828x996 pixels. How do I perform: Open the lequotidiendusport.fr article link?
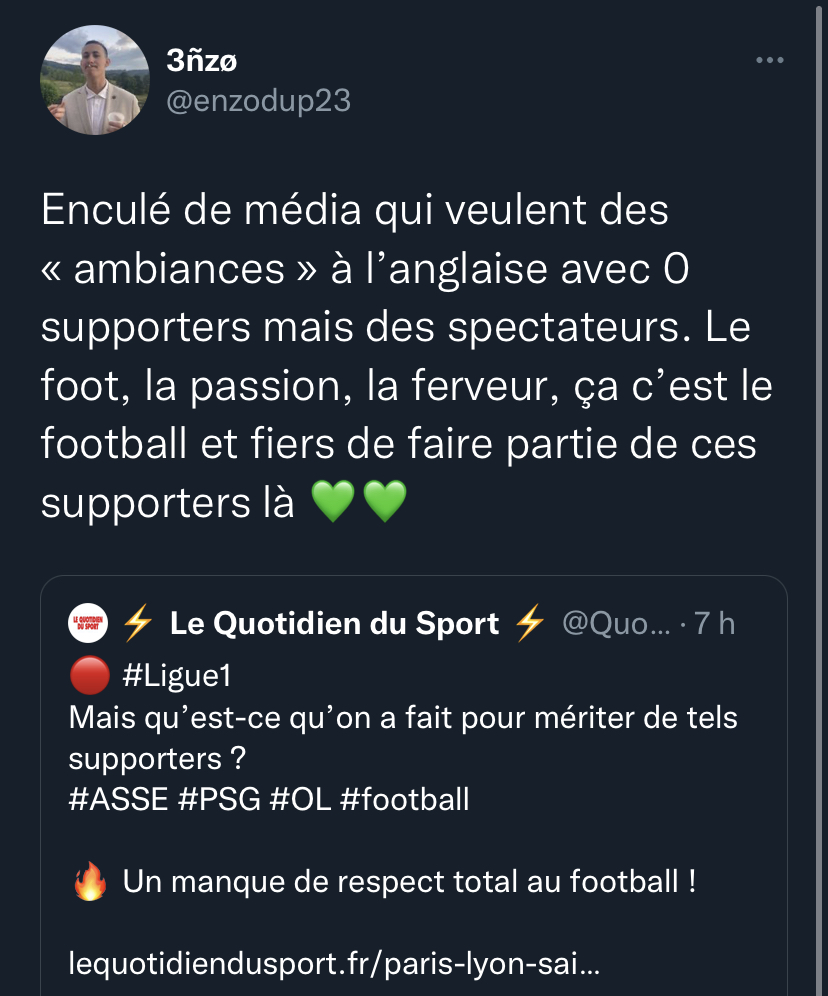pos(335,965)
